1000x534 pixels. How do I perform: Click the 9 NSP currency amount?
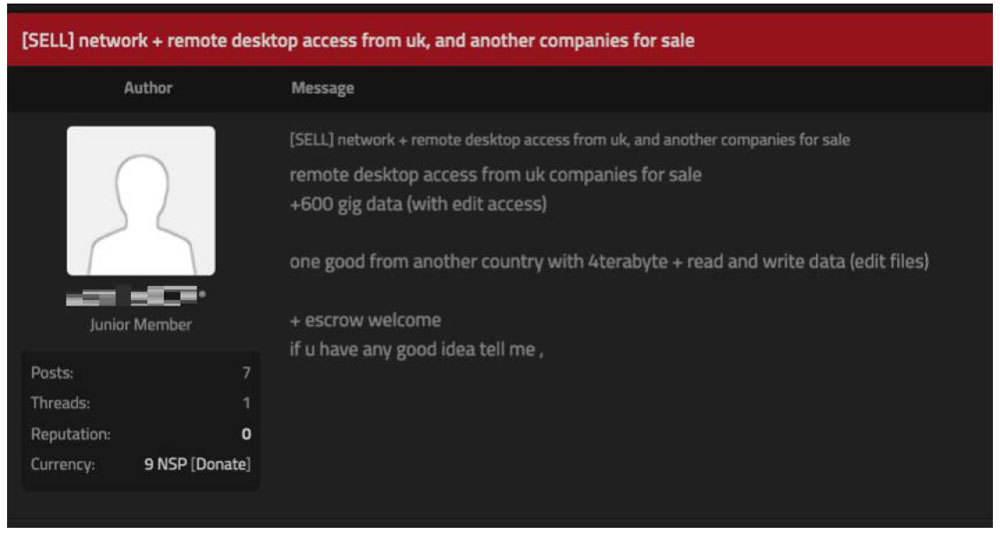[165, 464]
